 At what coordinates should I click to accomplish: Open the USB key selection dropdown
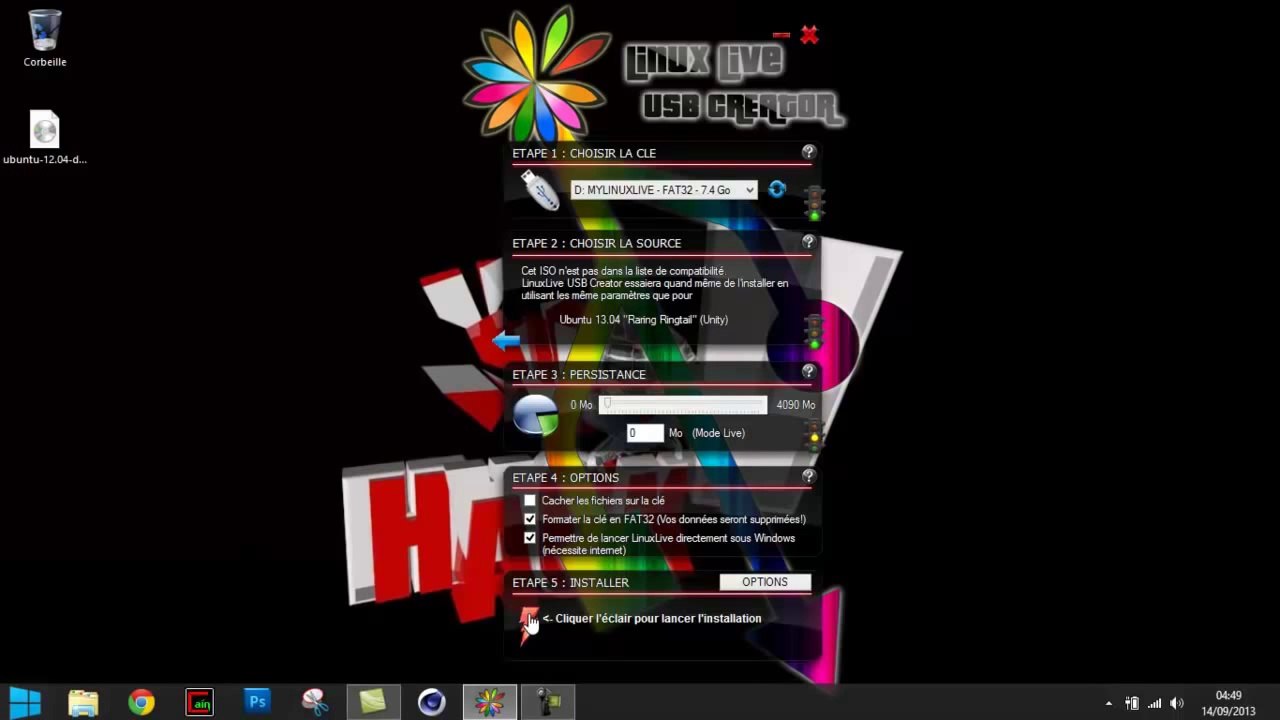tap(664, 190)
